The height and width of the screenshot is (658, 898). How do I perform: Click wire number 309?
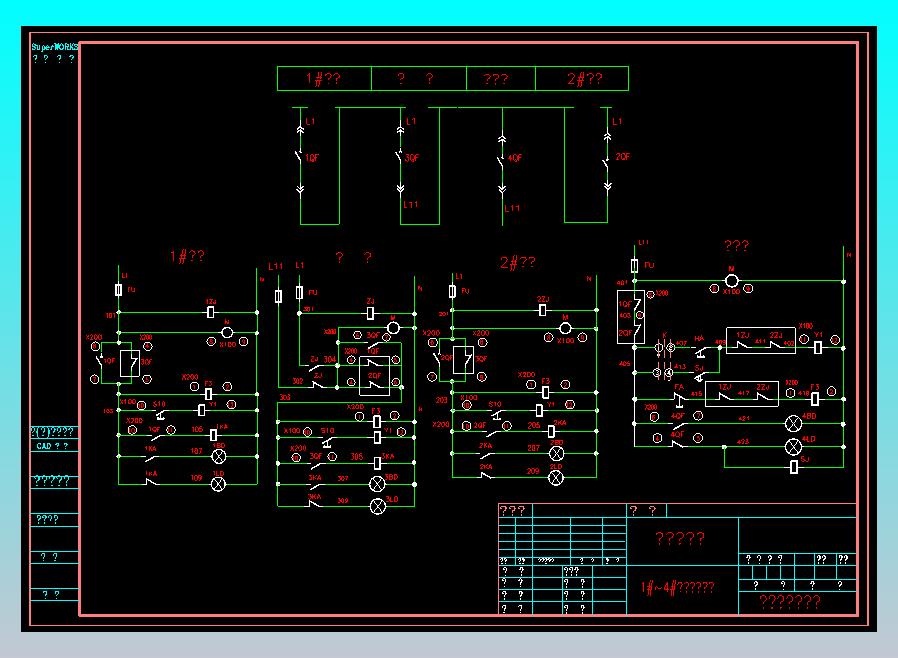point(343,501)
